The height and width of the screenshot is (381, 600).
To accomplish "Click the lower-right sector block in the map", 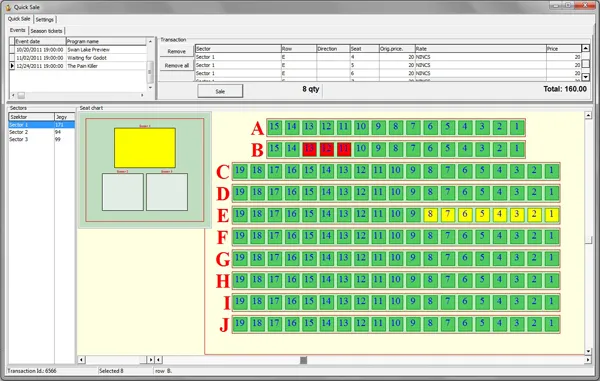I will pos(167,192).
